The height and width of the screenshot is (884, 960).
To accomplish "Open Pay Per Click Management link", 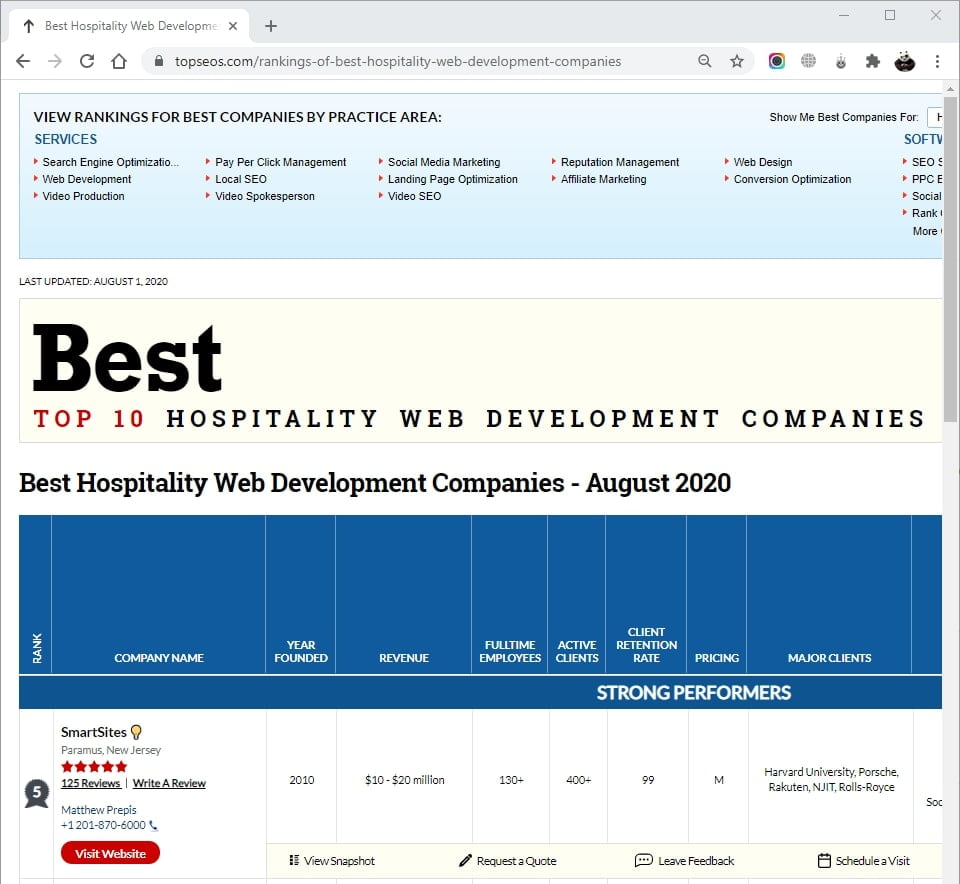I will coord(280,162).
